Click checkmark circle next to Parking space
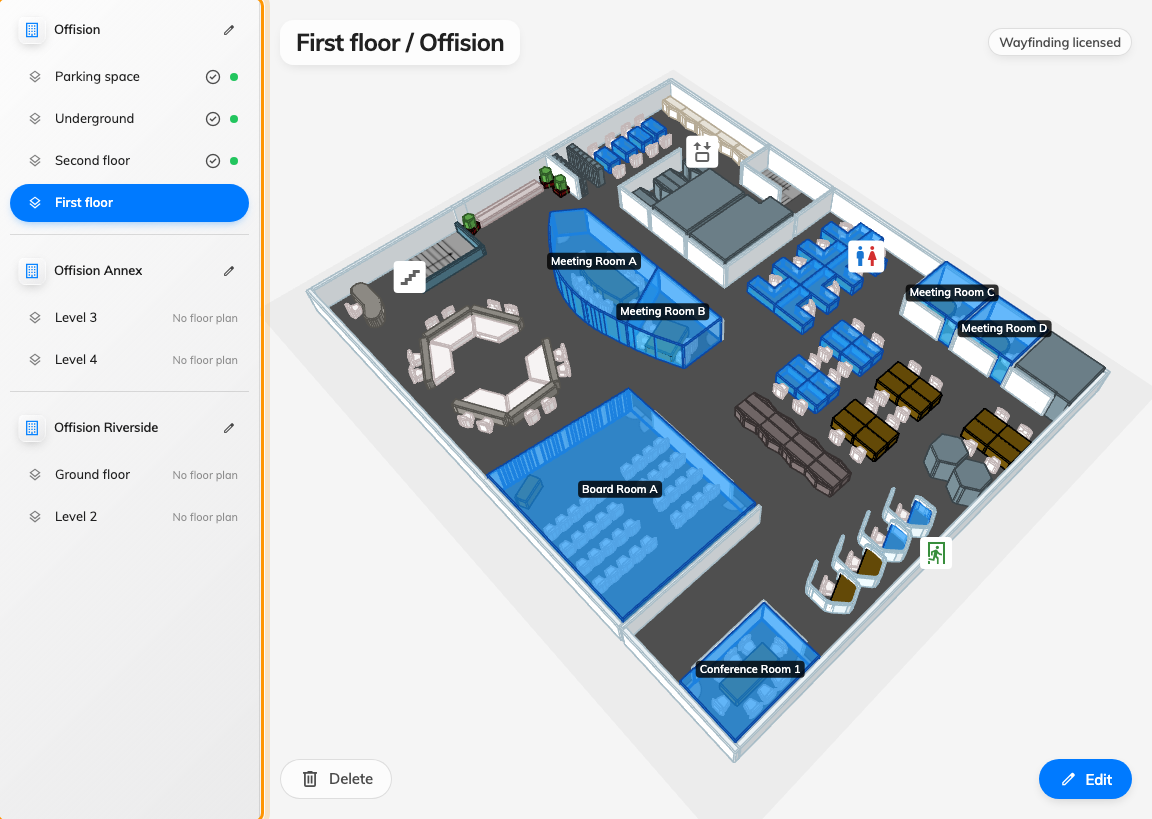1152x819 pixels. pyautogui.click(x=213, y=77)
